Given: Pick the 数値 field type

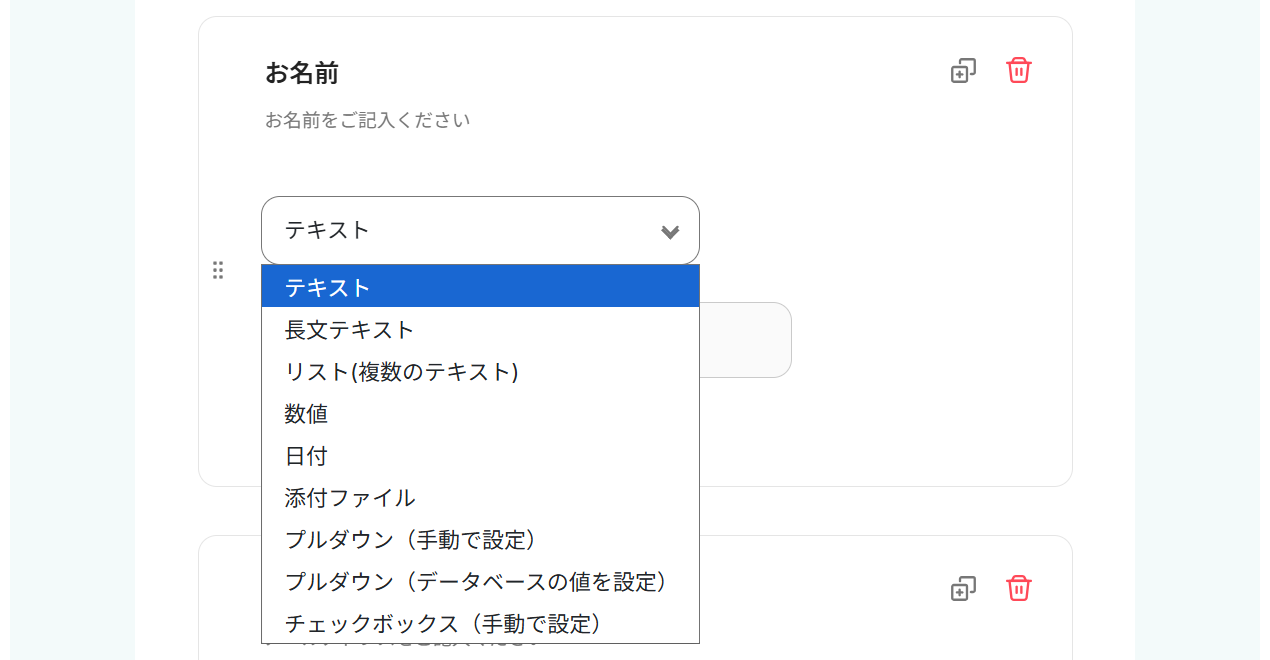Looking at the screenshot, I should tap(480, 414).
